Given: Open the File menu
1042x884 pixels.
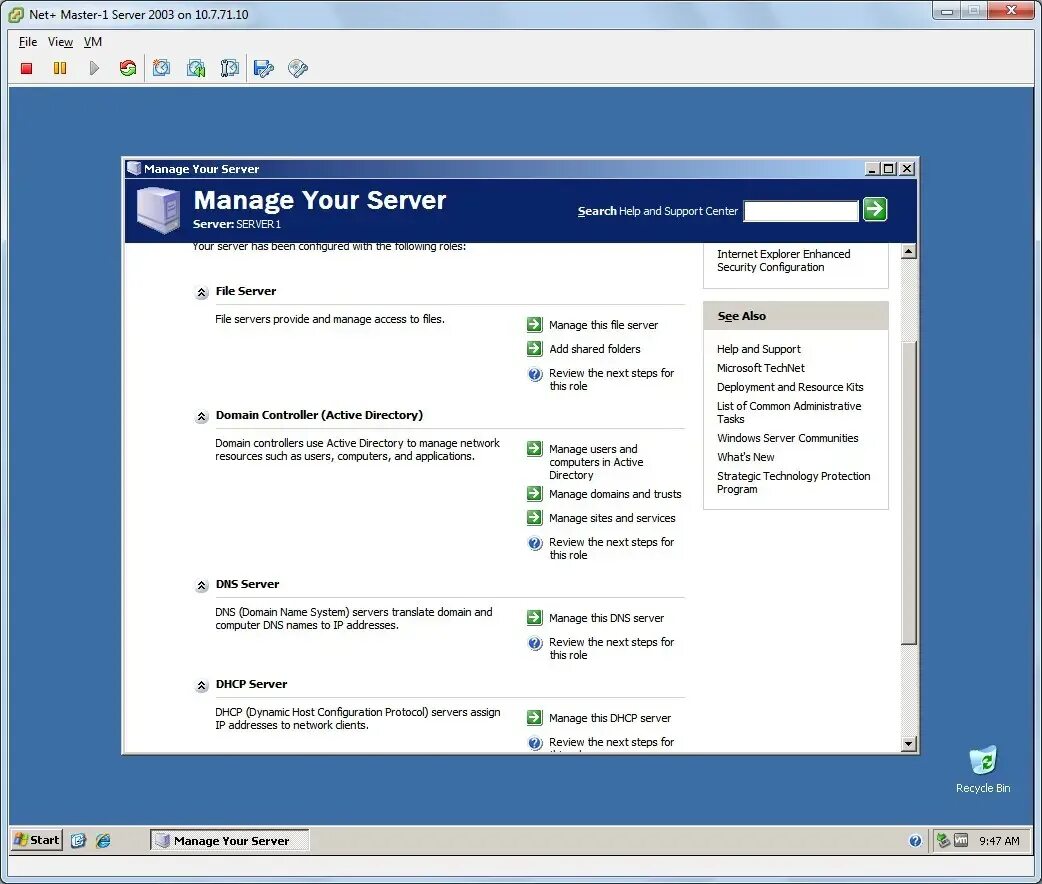Looking at the screenshot, I should [27, 42].
